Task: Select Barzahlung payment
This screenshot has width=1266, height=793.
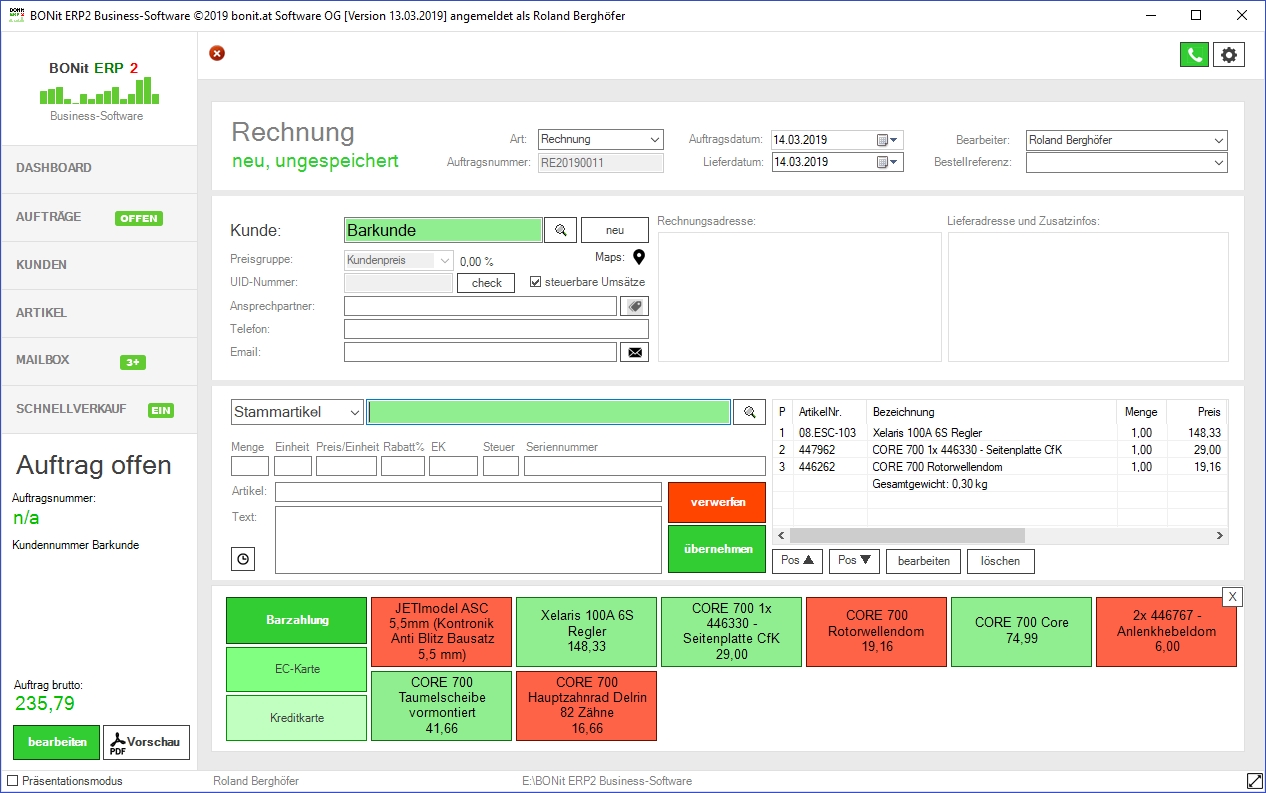Action: pos(297,621)
